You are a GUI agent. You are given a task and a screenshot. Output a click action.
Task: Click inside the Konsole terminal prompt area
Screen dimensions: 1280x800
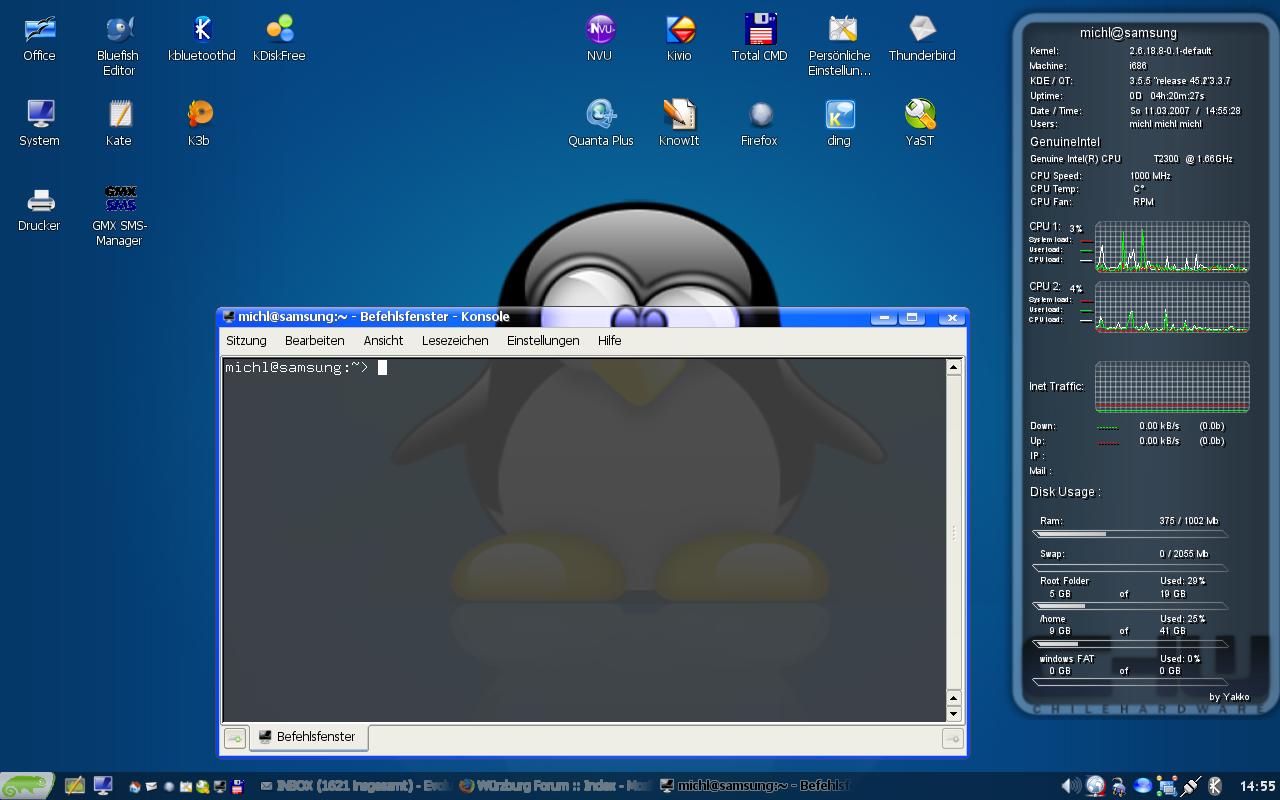pos(583,540)
